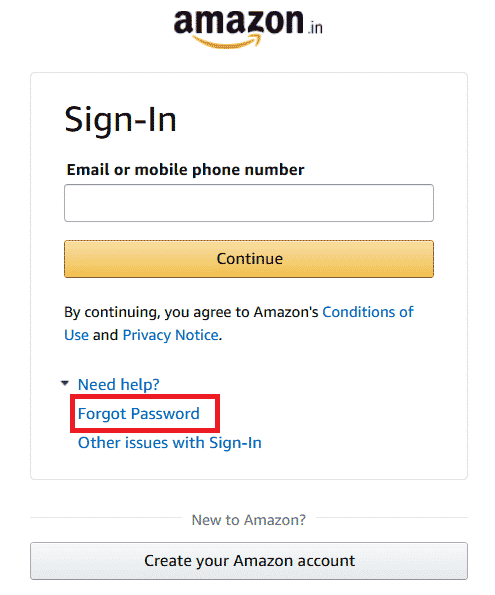The width and height of the screenshot is (495, 595).
Task: Focus the email or mobile number field
Action: pyautogui.click(x=249, y=203)
